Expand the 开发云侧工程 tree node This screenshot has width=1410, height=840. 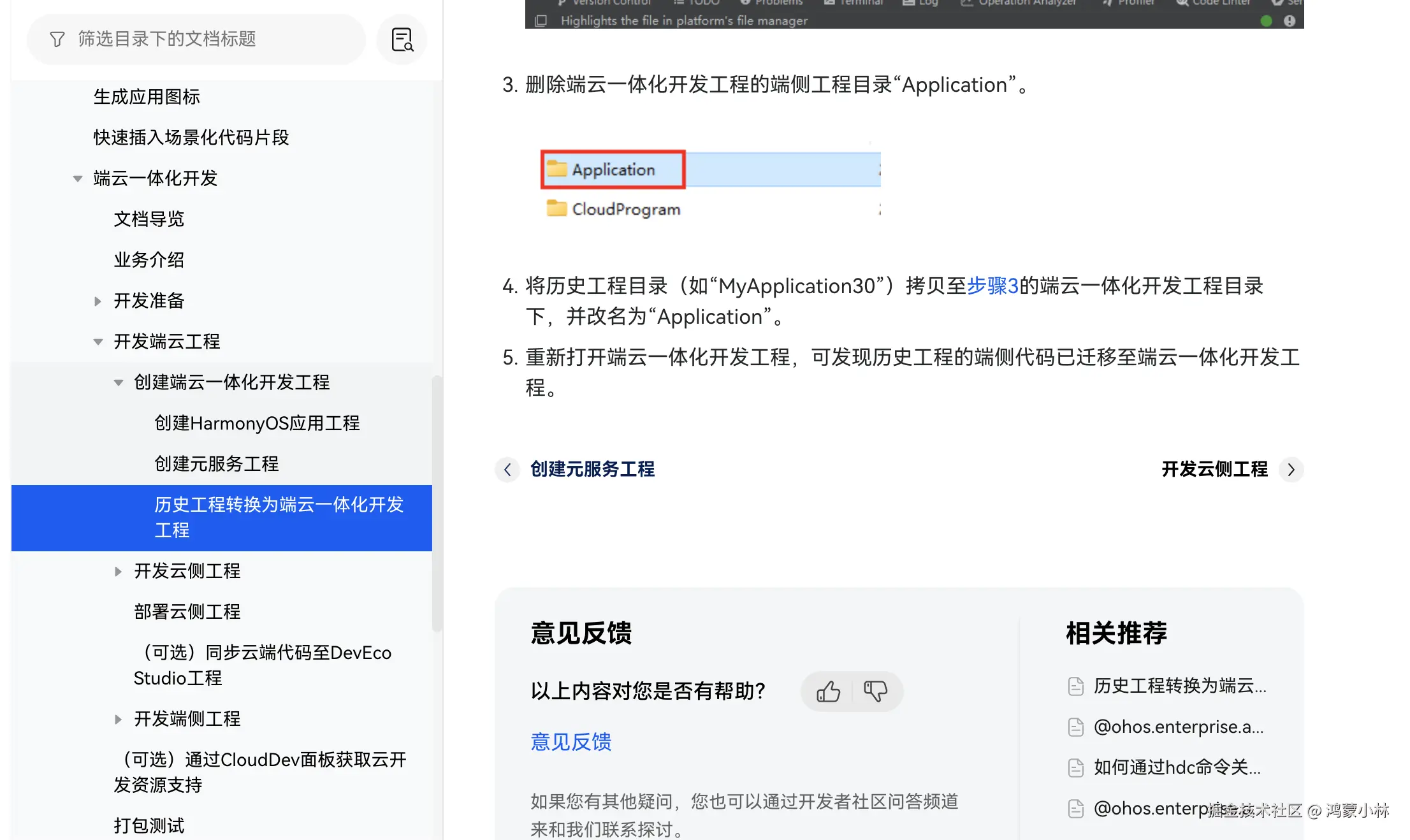(x=118, y=571)
